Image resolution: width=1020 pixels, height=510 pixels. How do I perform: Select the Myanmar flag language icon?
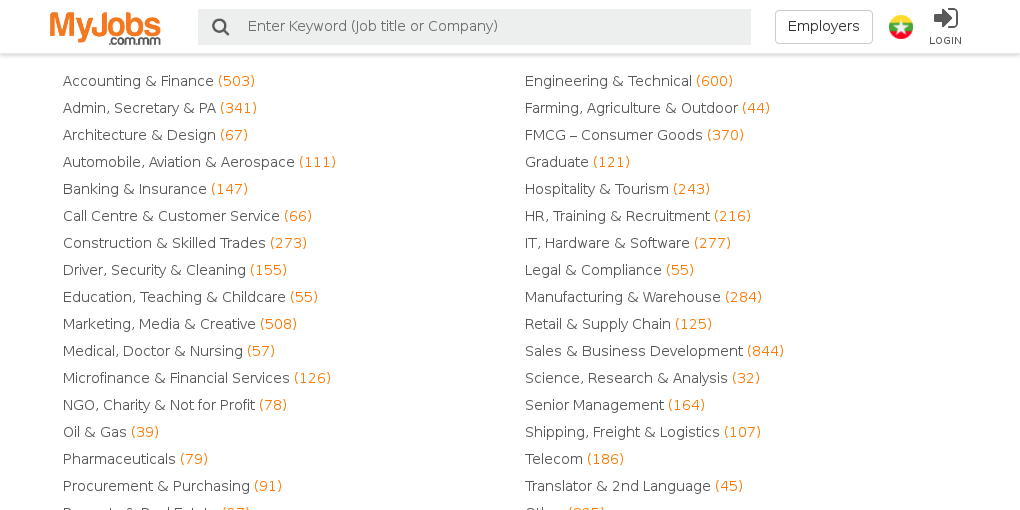[901, 27]
